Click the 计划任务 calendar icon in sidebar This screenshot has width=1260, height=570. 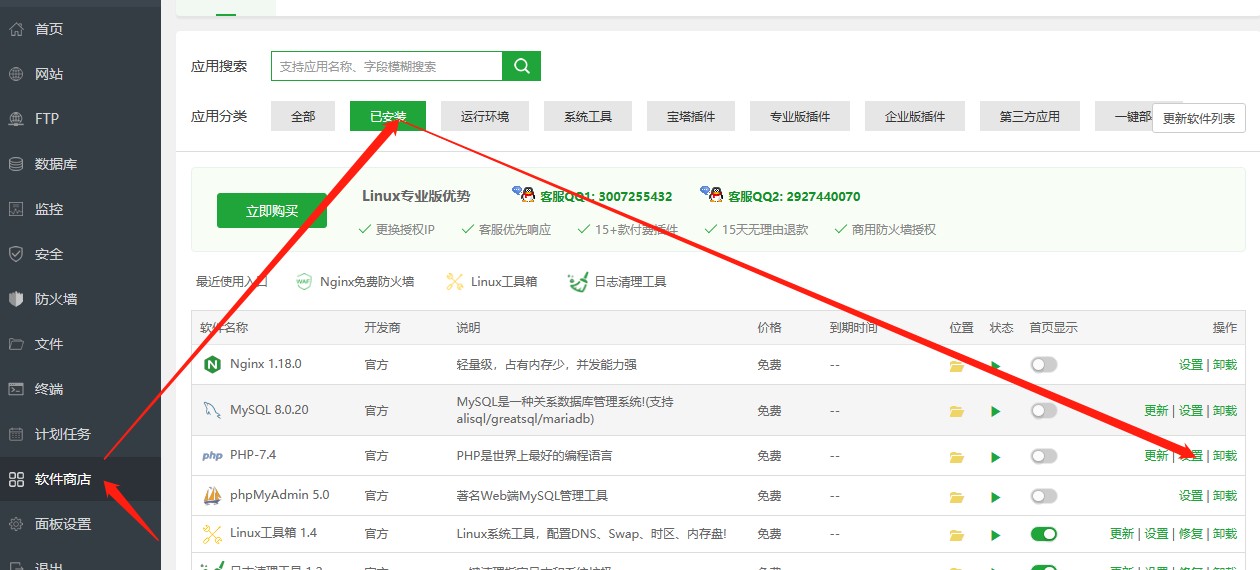pyautogui.click(x=16, y=434)
